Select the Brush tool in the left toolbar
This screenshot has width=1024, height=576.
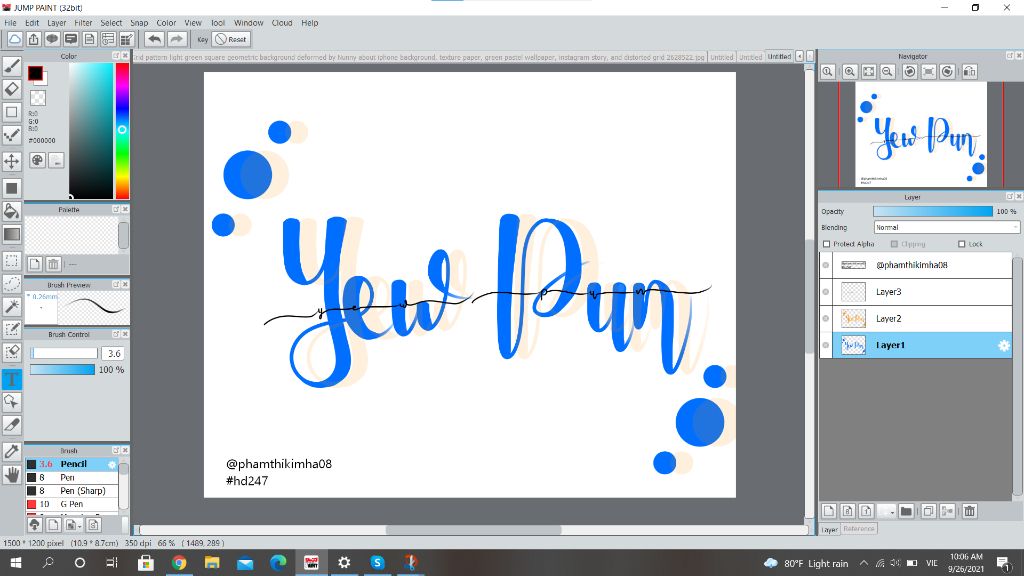coord(12,65)
